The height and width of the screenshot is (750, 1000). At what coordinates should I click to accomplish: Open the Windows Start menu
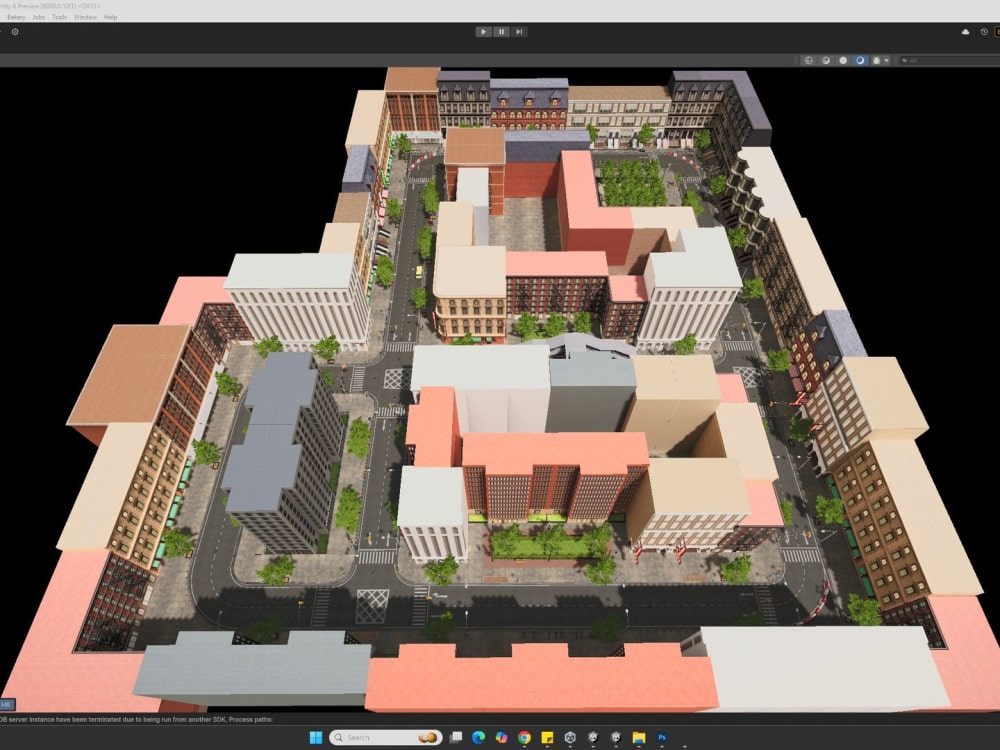coord(316,738)
